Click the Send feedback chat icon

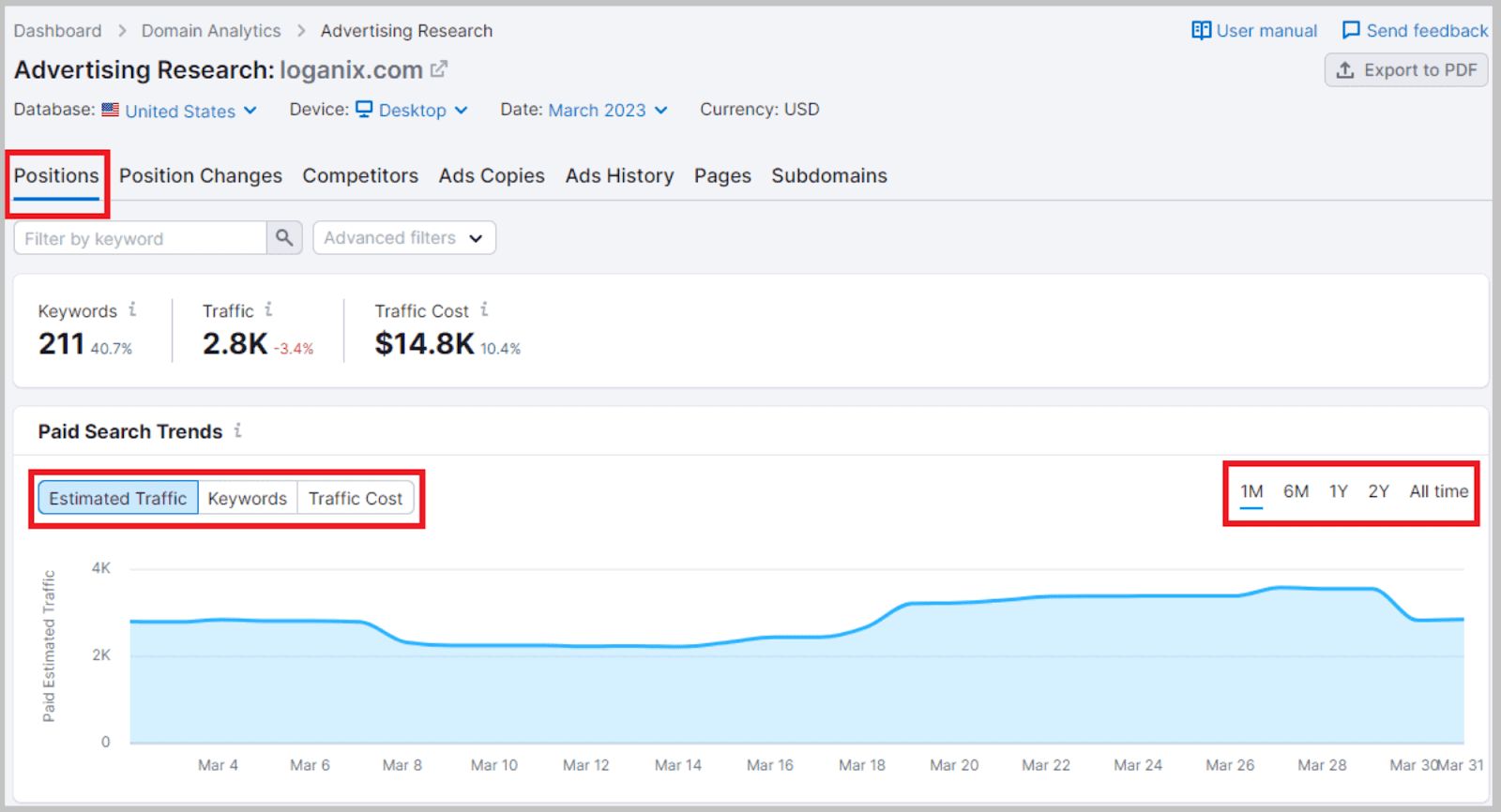(x=1351, y=30)
